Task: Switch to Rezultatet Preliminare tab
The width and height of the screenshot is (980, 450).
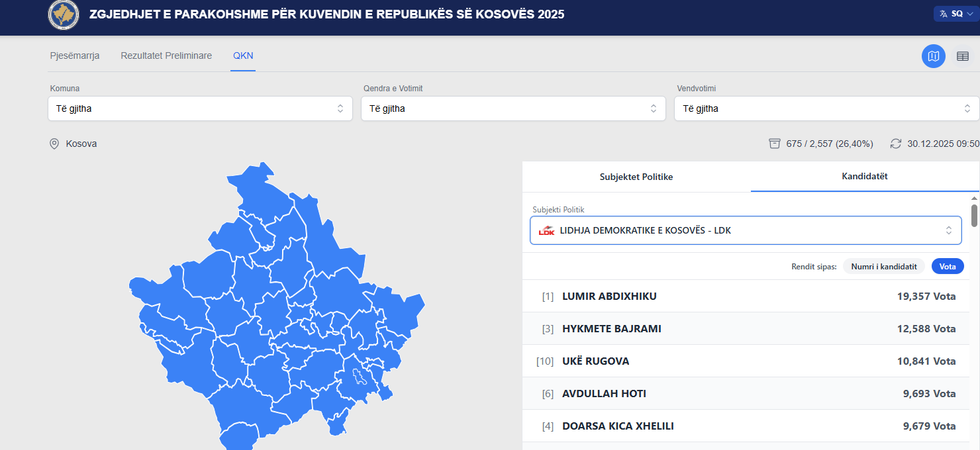Action: pos(166,56)
